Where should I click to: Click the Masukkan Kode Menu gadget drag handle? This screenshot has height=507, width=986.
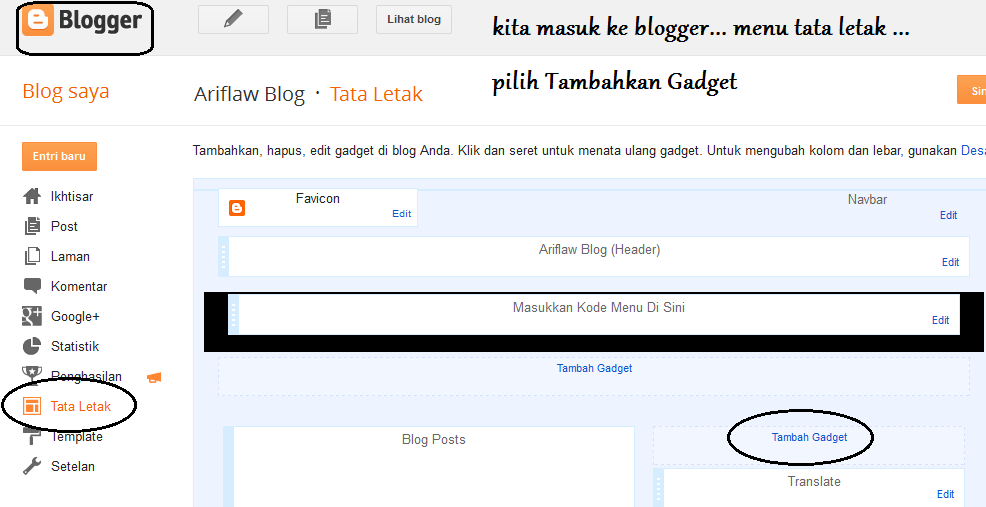click(233, 314)
